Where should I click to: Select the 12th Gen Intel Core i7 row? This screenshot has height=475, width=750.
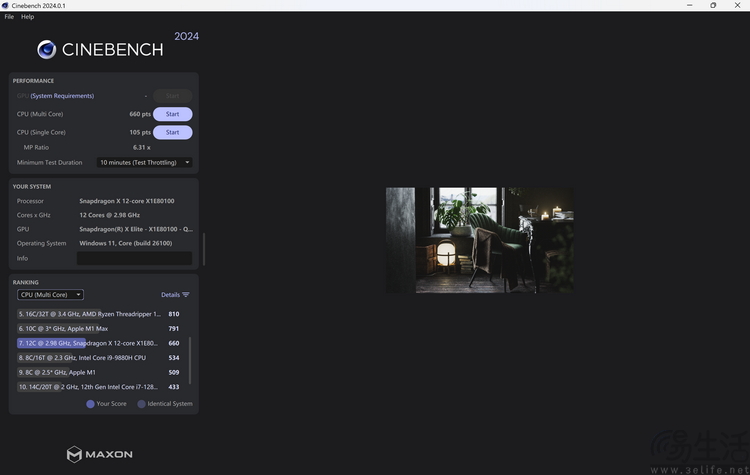click(99, 387)
